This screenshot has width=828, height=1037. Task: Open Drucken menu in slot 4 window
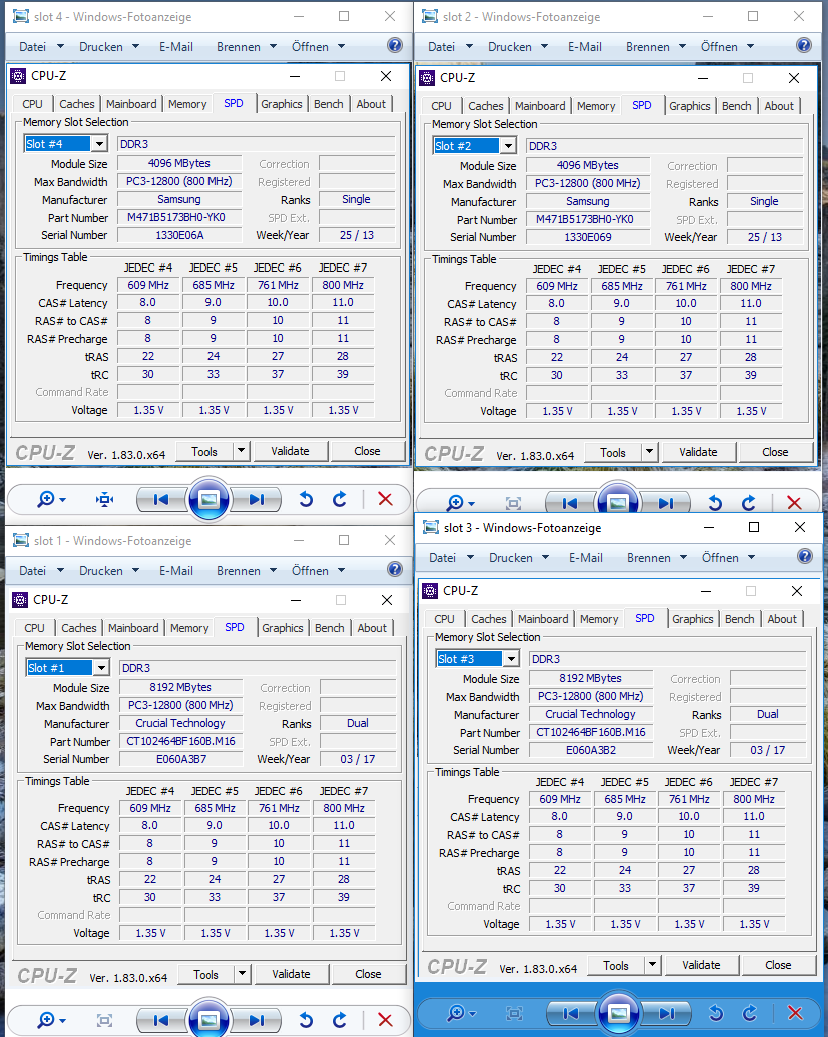[108, 47]
